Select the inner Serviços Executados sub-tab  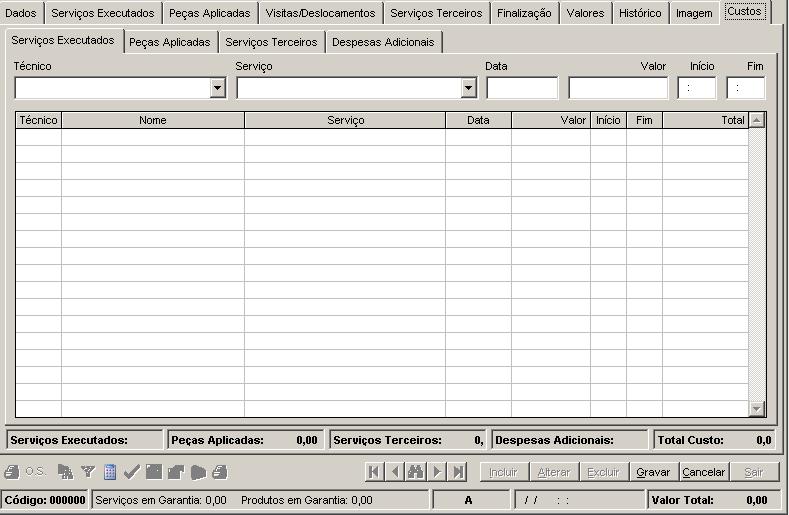pyautogui.click(x=63, y=40)
